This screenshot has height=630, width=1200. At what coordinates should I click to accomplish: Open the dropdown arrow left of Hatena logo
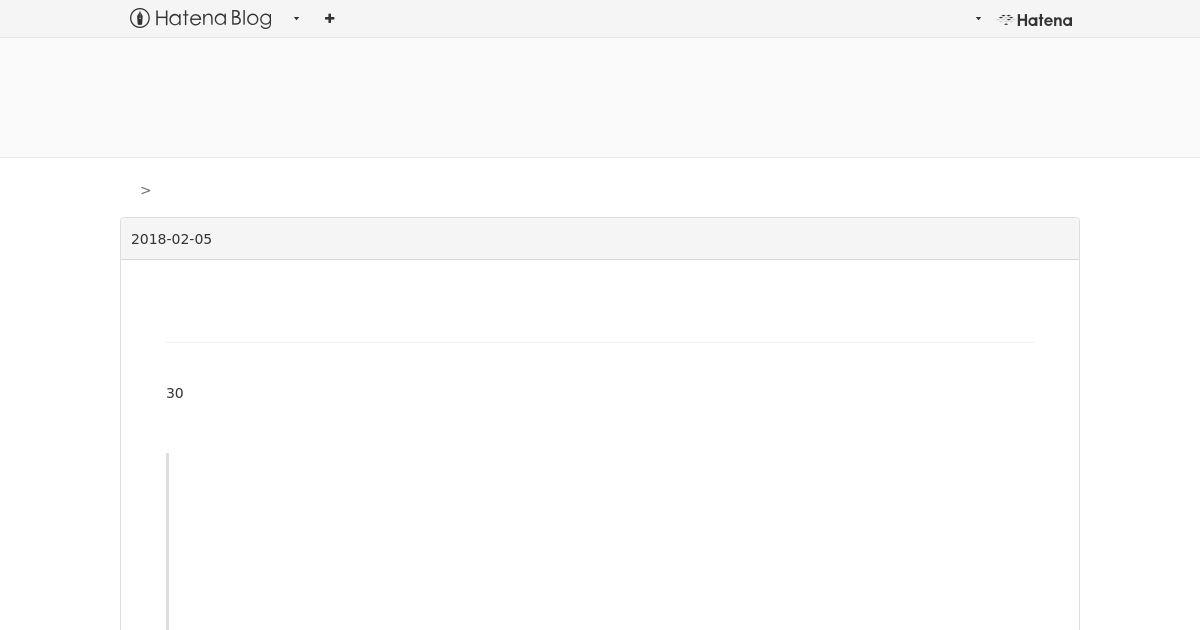(978, 18)
